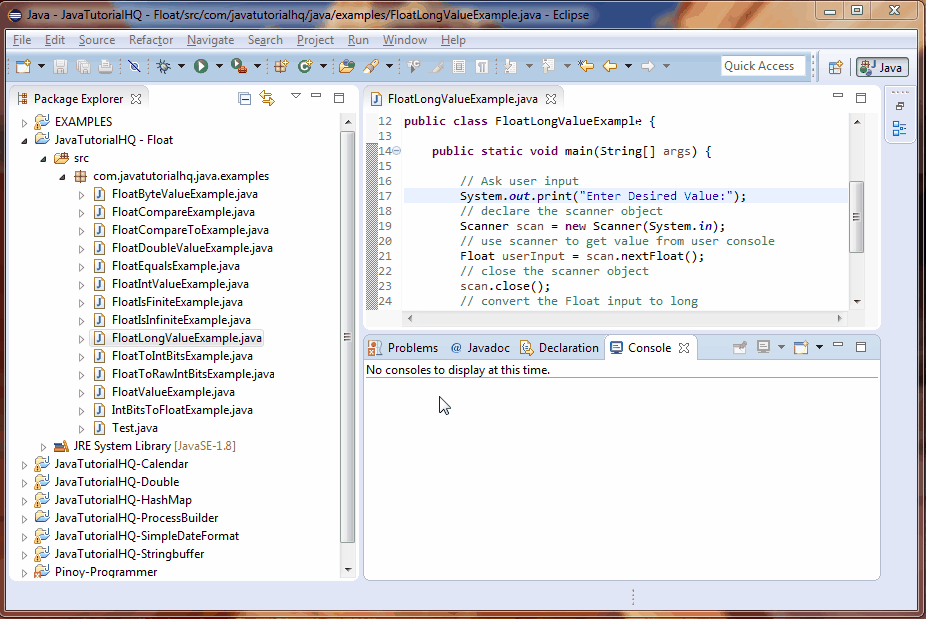926x619 pixels.
Task: Click the Quick Access search field
Action: coord(762,66)
